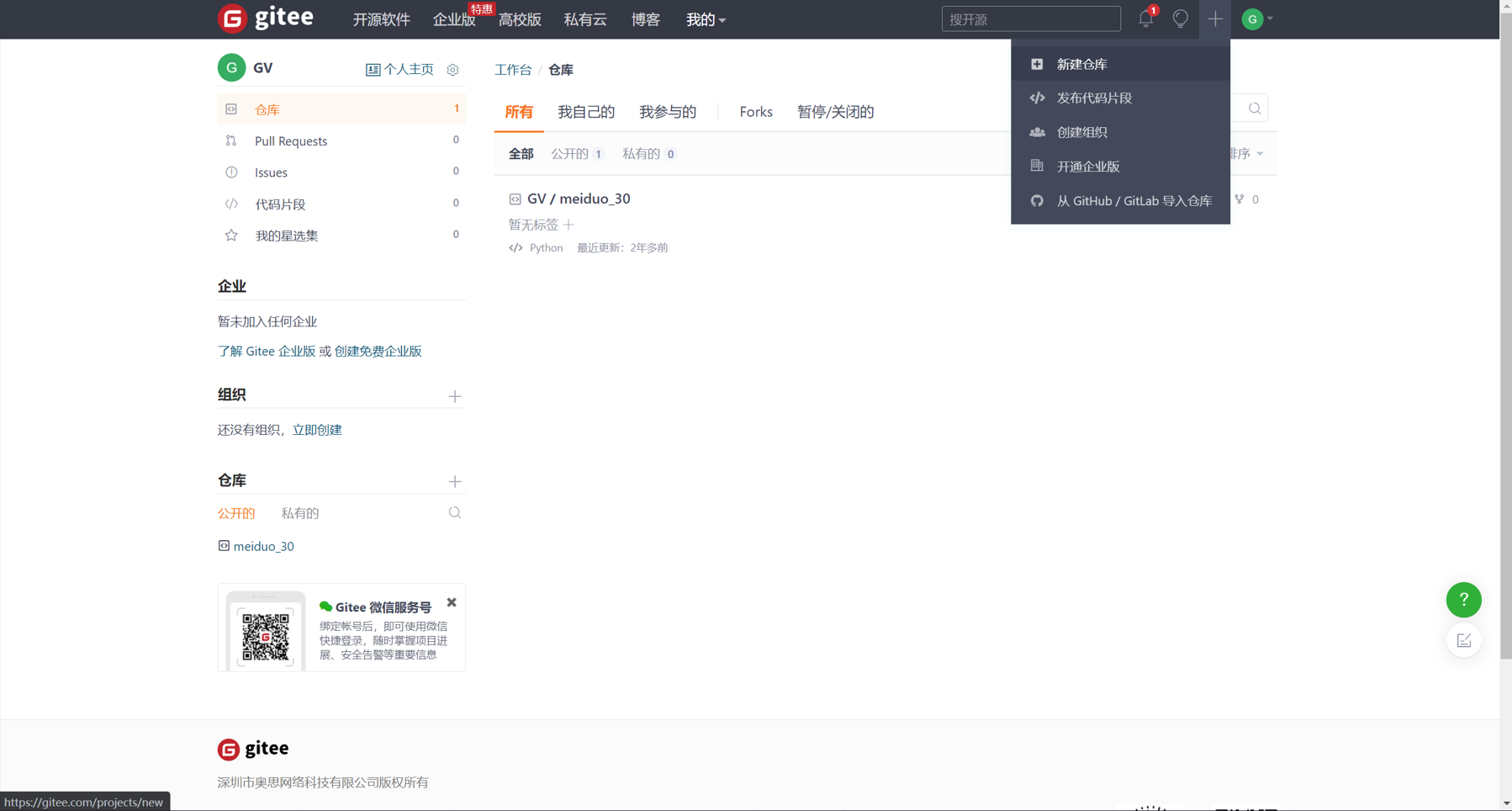
Task: Open 我的星选集 in the sidebar
Action: coord(341,236)
